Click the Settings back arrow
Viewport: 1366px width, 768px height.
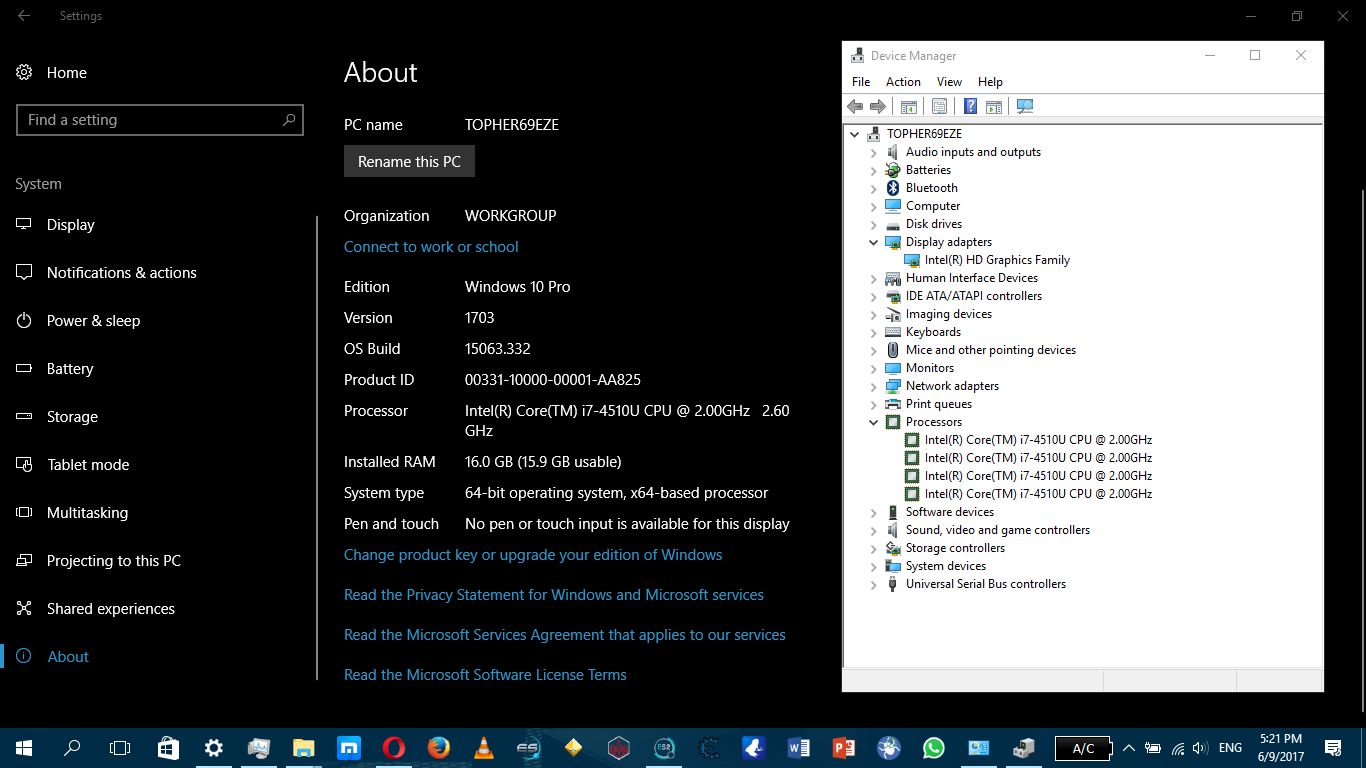click(x=24, y=16)
